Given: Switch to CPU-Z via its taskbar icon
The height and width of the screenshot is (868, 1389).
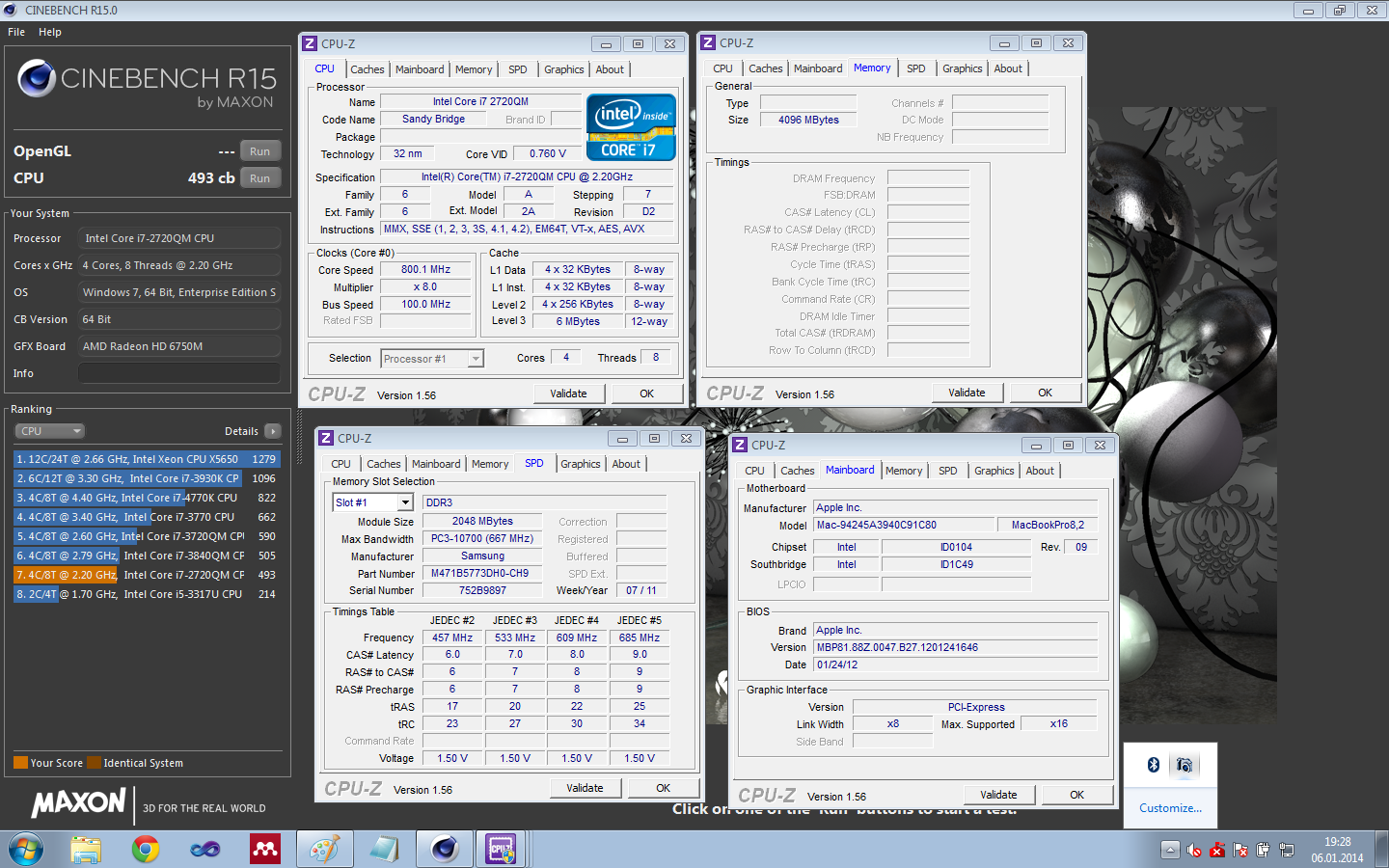Looking at the screenshot, I should click(x=502, y=850).
